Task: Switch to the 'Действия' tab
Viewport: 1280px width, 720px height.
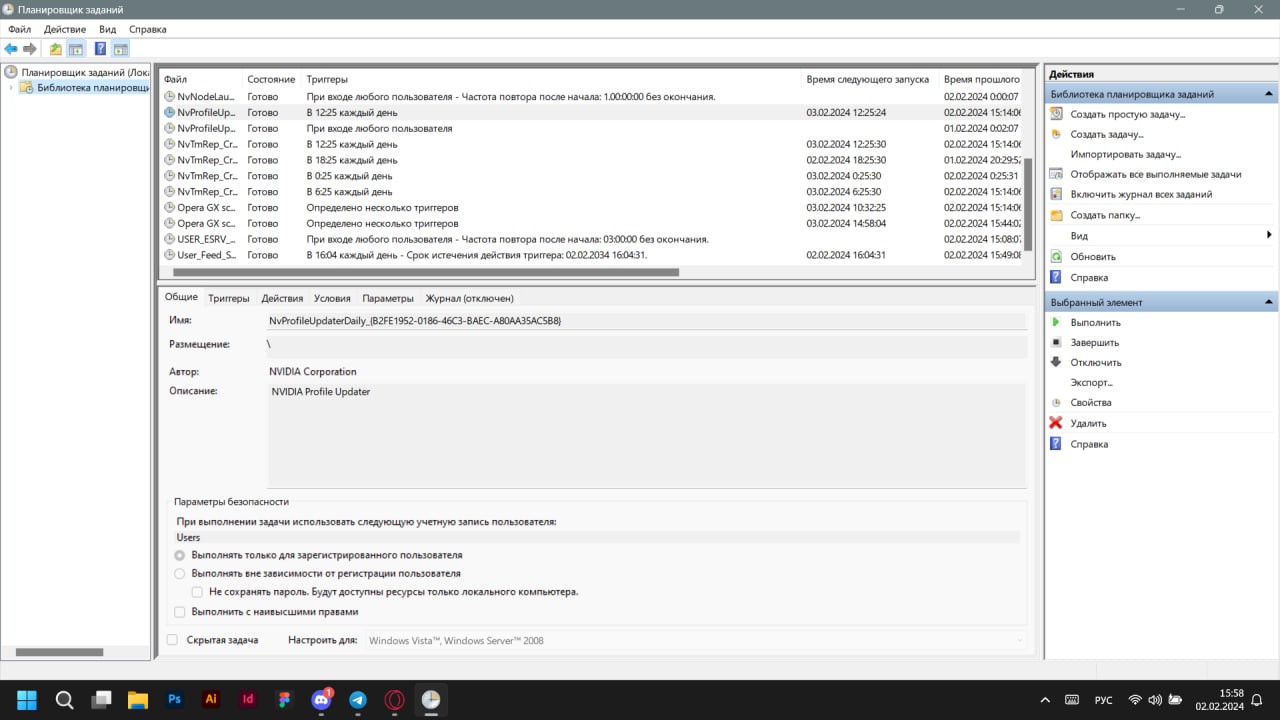Action: point(282,298)
